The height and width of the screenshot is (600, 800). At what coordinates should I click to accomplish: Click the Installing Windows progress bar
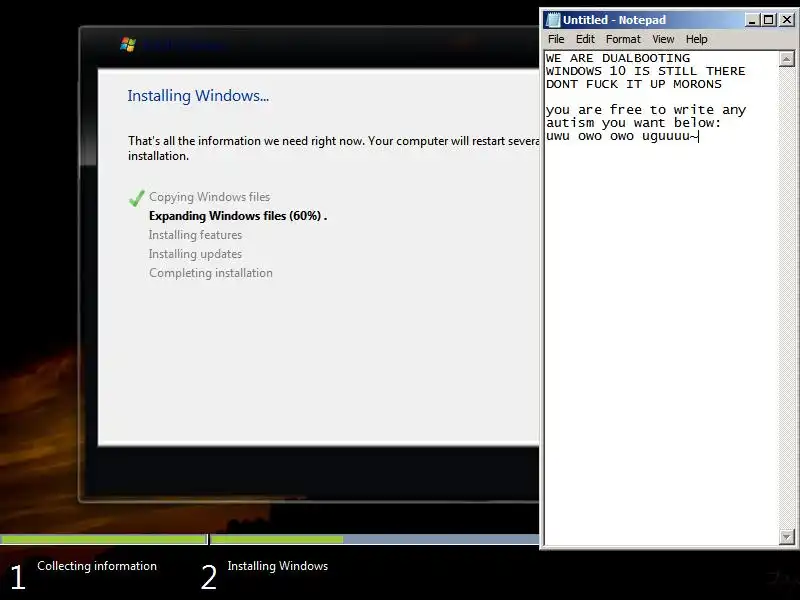pos(375,539)
